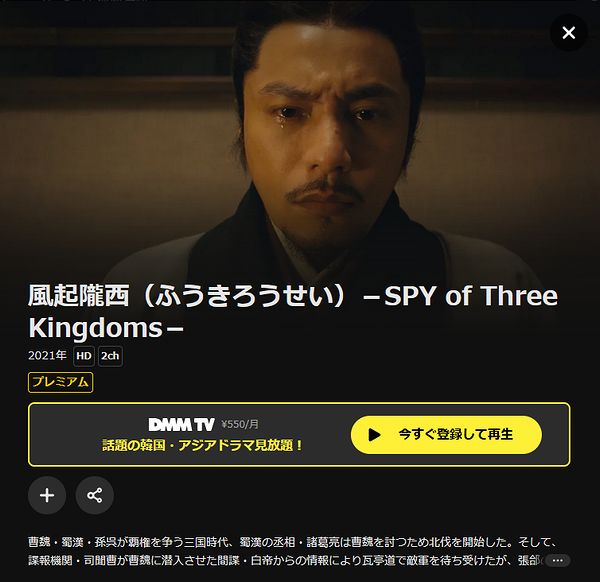
Task: Click the 2ch audio badge
Action: 110,356
